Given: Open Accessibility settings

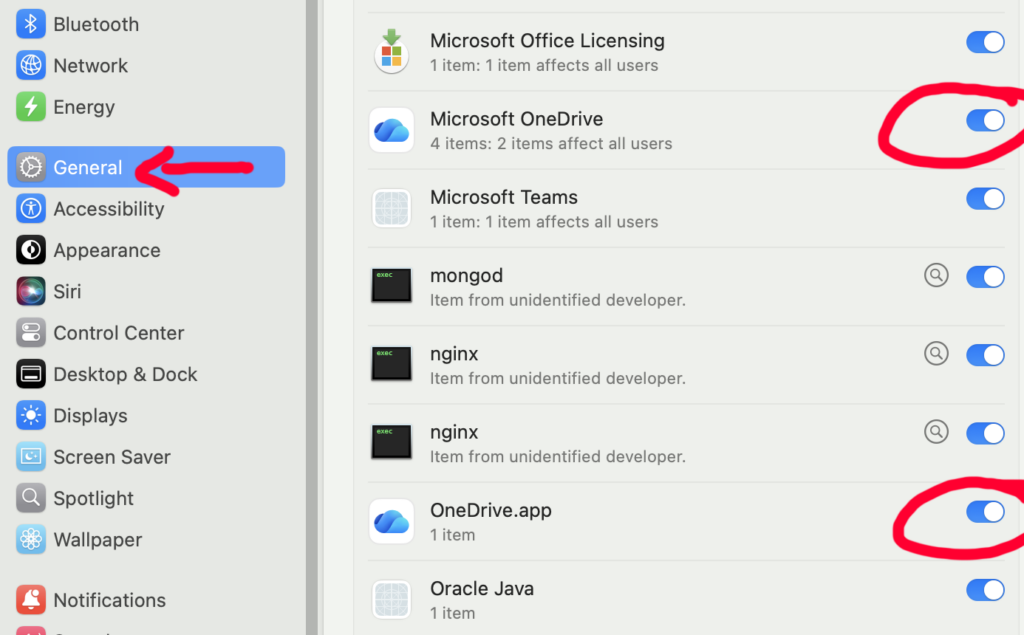Looking at the screenshot, I should coord(108,209).
